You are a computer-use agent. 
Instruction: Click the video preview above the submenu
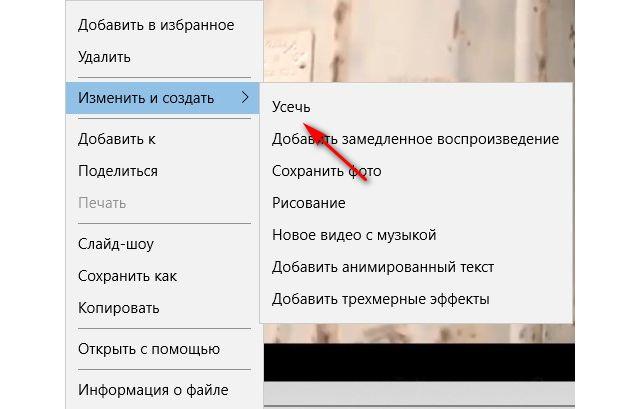pos(419,41)
